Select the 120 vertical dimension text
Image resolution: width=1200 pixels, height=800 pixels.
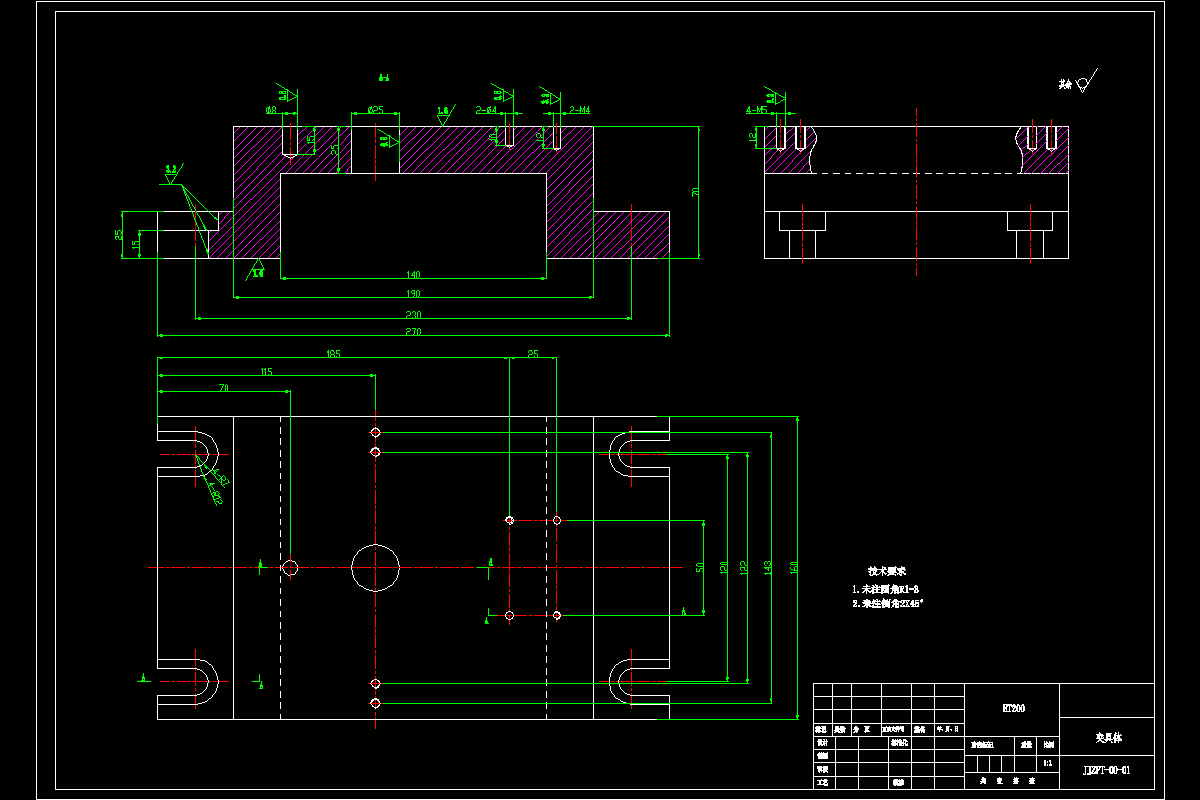(x=722, y=566)
